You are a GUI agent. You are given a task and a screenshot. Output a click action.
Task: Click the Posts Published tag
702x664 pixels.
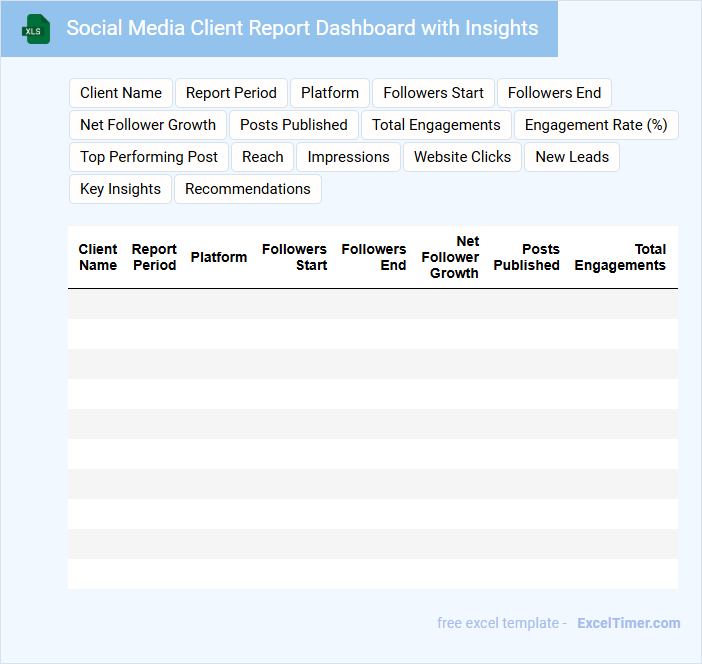coord(294,125)
